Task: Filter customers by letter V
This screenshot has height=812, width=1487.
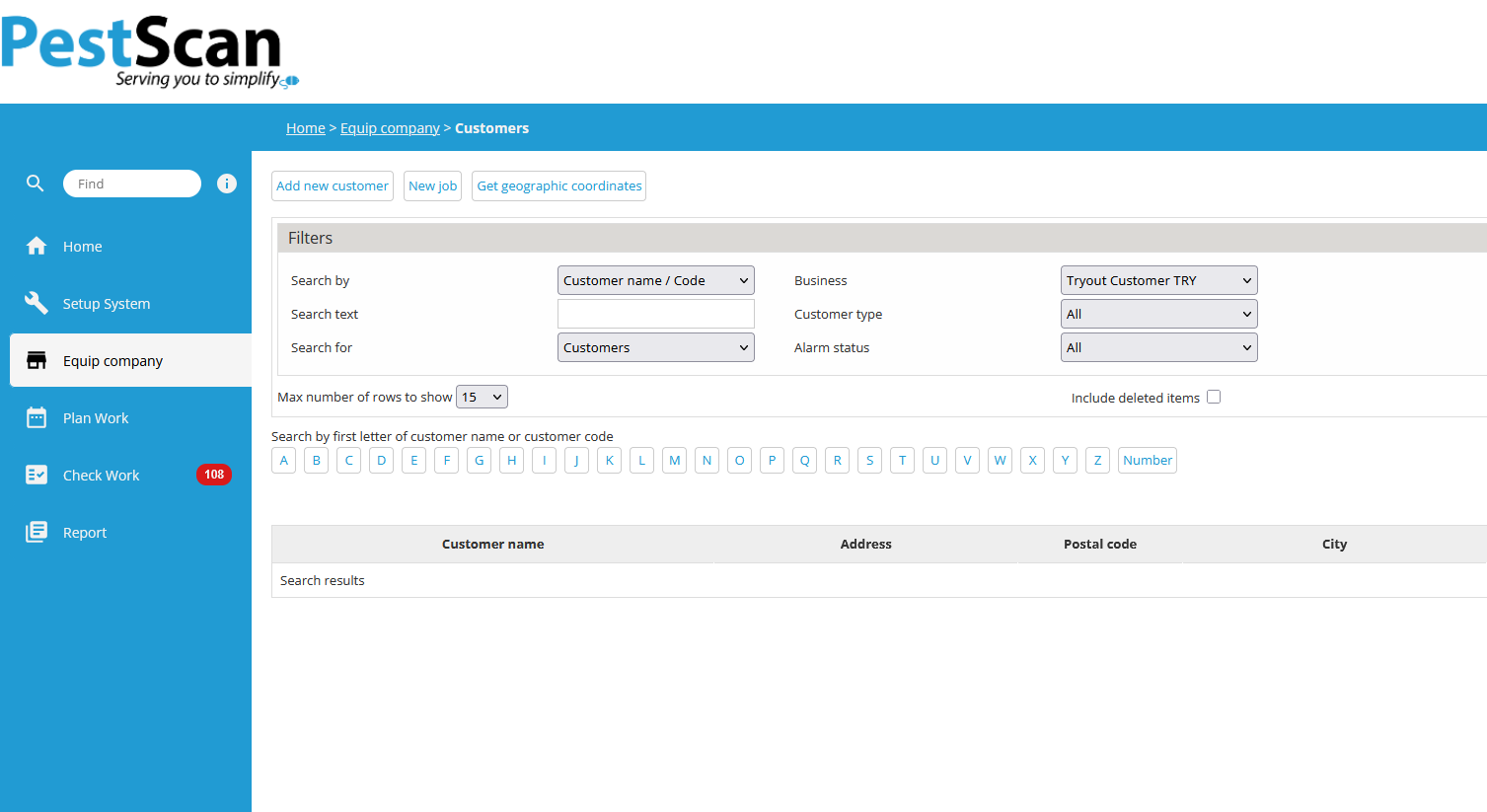Action: coord(968,460)
